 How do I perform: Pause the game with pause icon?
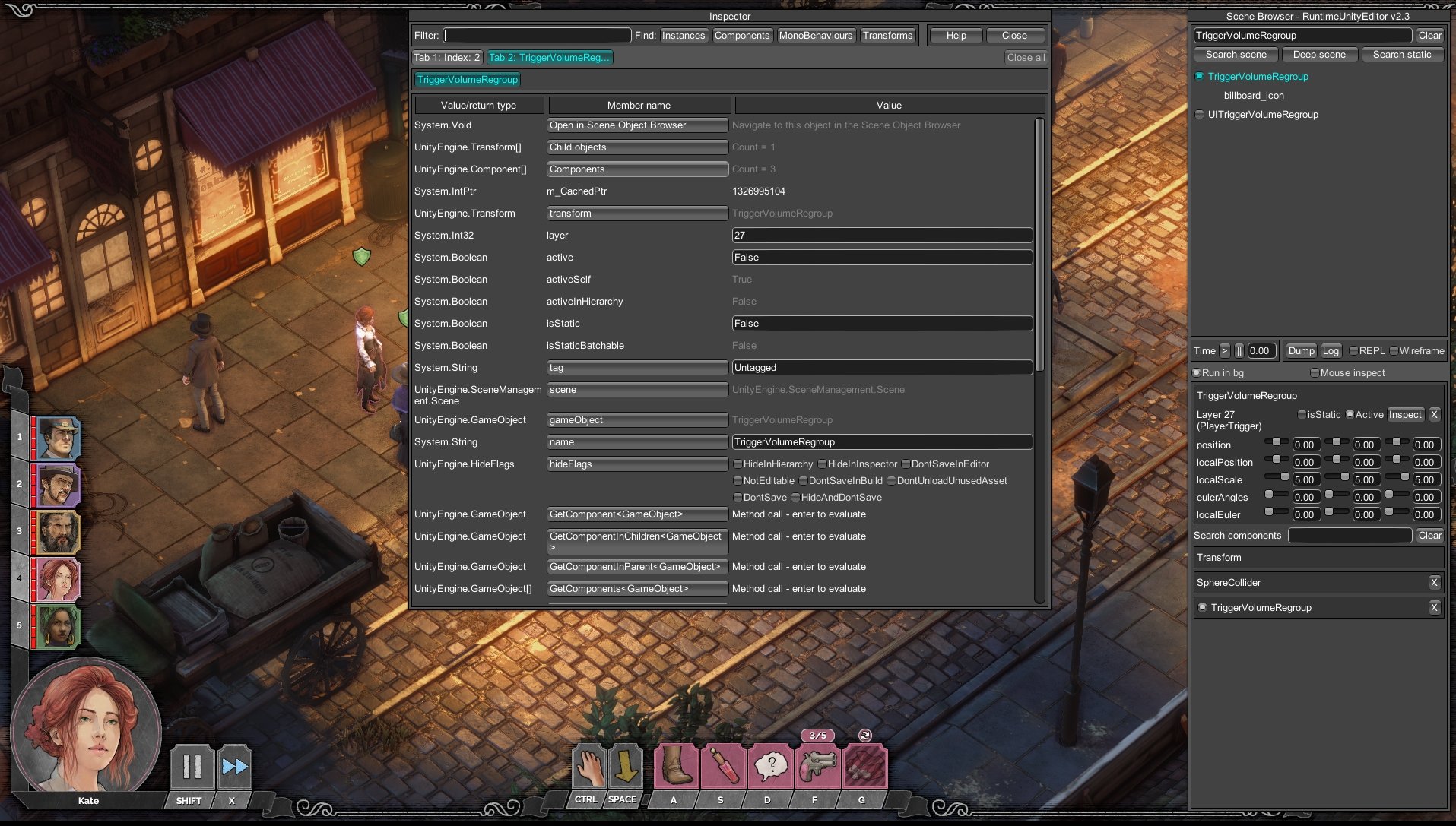192,767
